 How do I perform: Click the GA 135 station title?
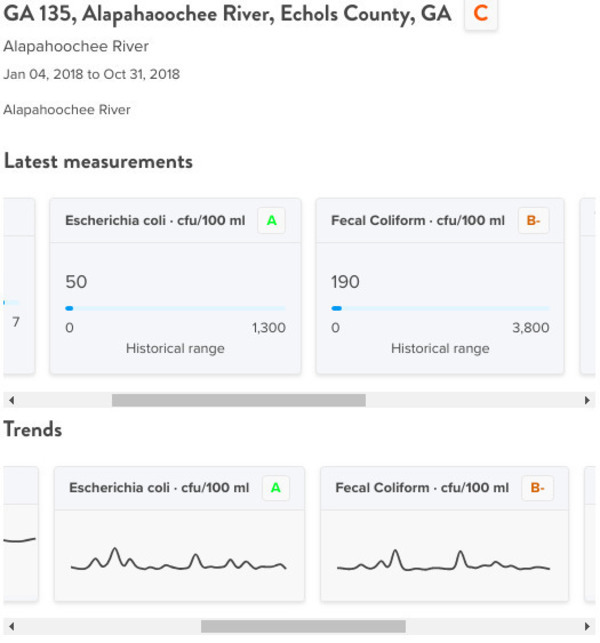pyautogui.click(x=227, y=14)
